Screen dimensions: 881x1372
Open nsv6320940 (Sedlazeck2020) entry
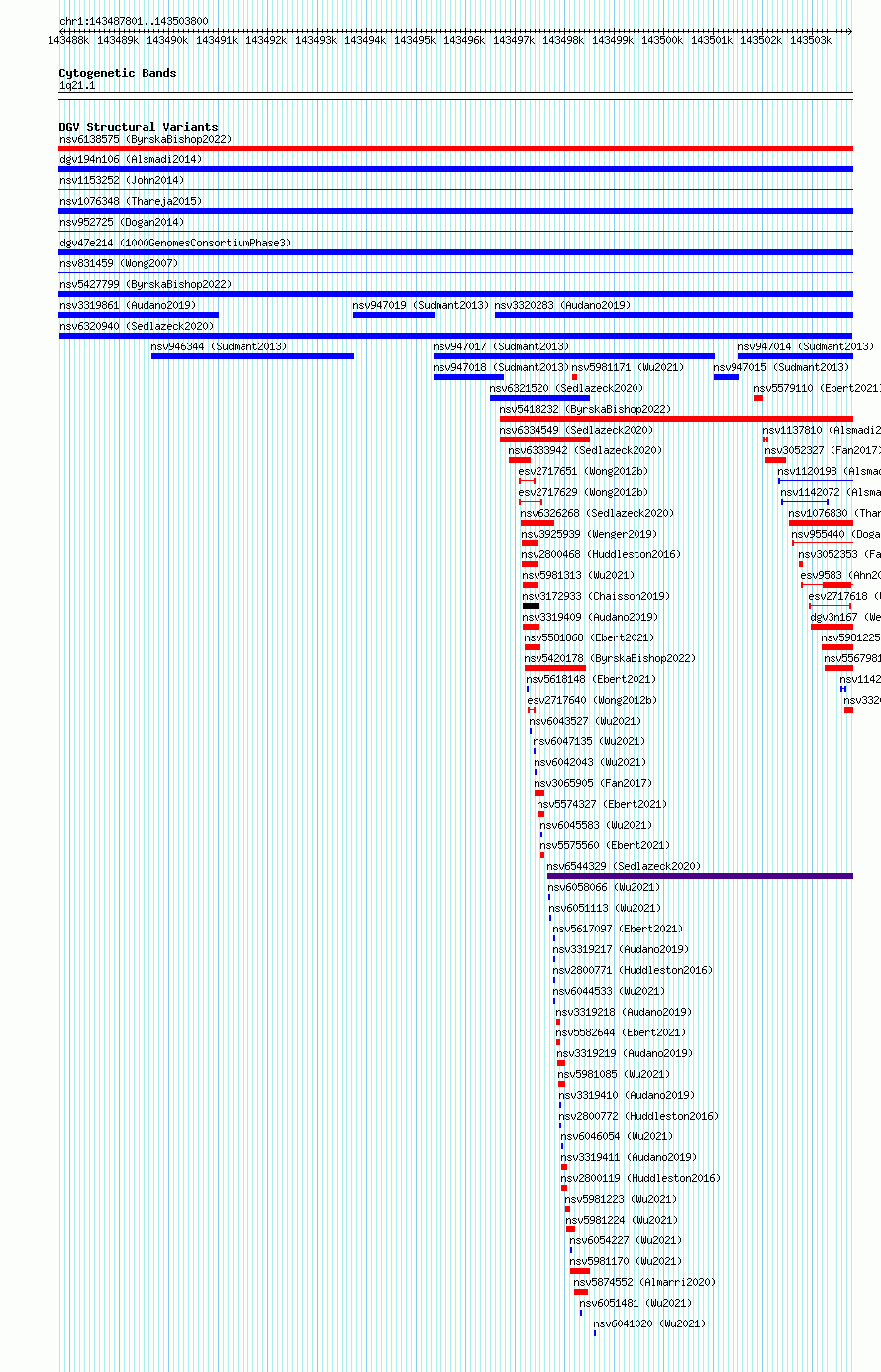pyautogui.click(x=137, y=326)
